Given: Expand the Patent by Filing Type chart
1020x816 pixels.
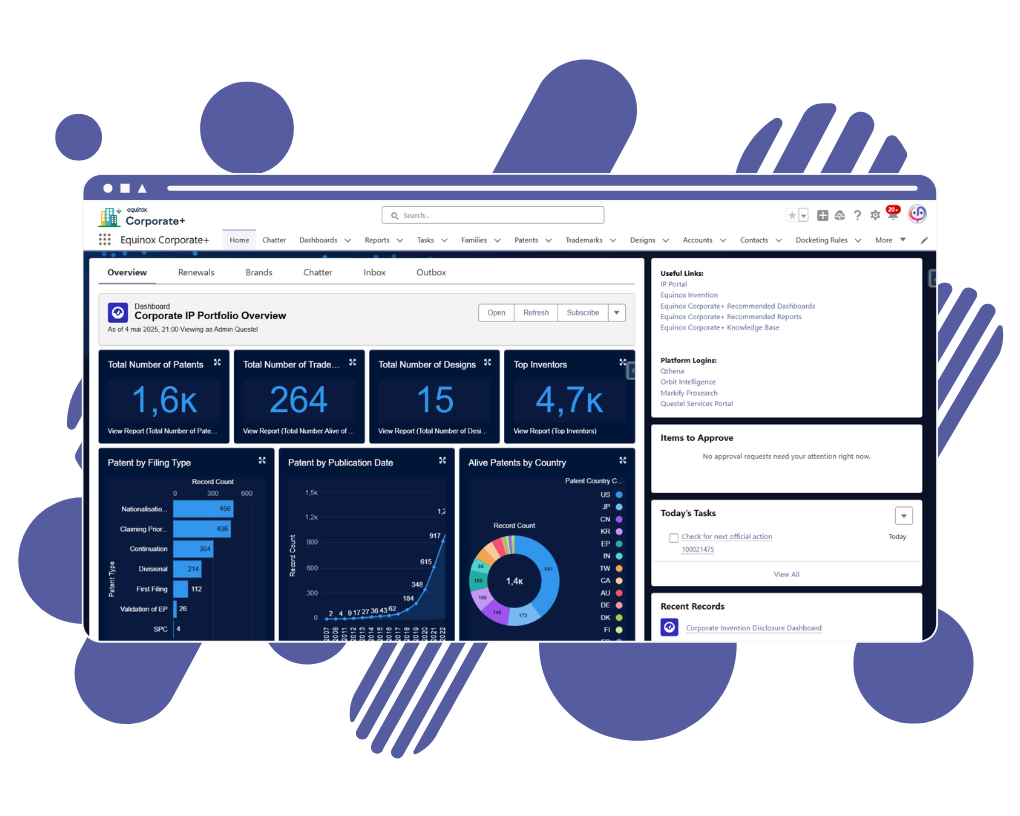Looking at the screenshot, I should coord(262,461).
